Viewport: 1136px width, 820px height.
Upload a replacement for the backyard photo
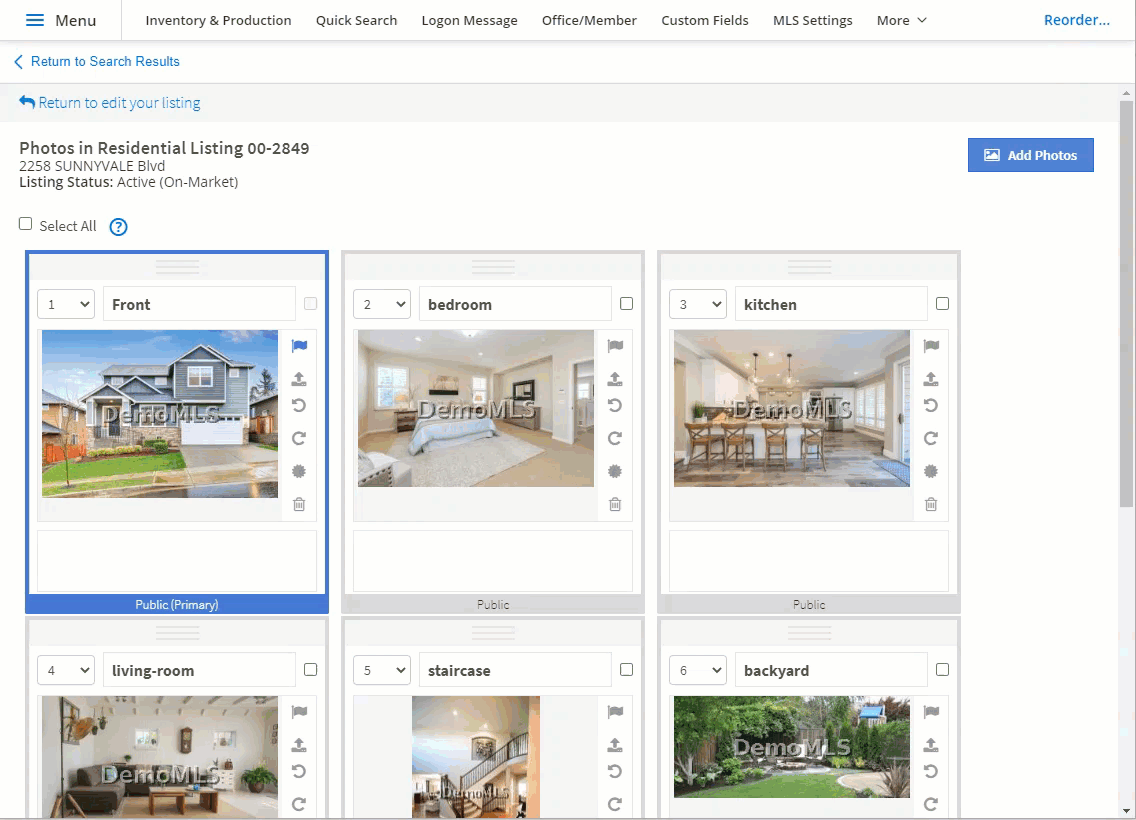click(x=931, y=744)
